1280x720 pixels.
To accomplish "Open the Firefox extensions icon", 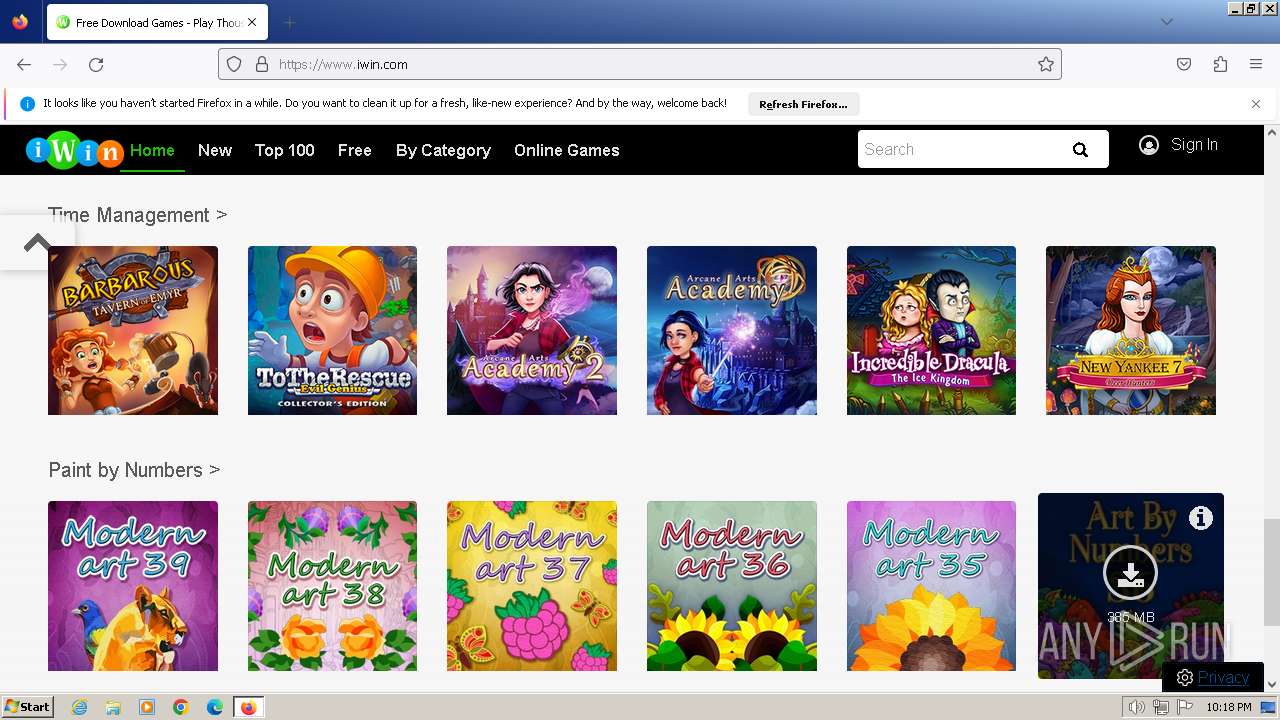I will (1220, 64).
